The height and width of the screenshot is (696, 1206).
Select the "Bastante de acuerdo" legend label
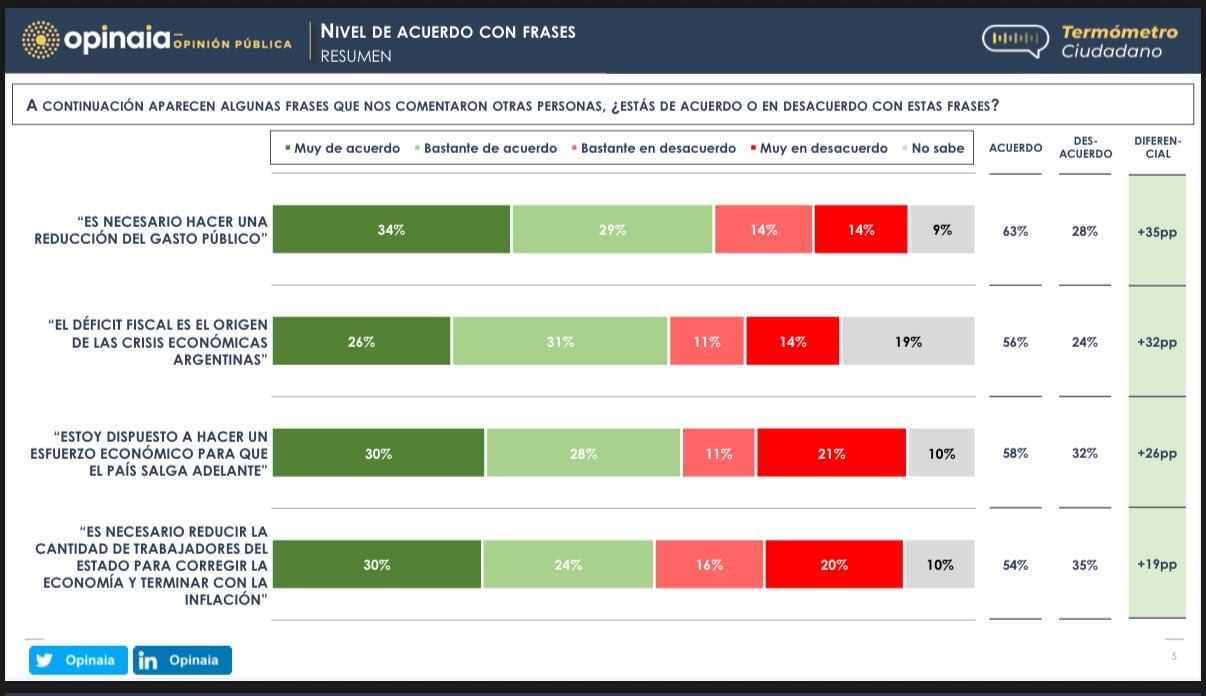pyautogui.click(x=490, y=148)
